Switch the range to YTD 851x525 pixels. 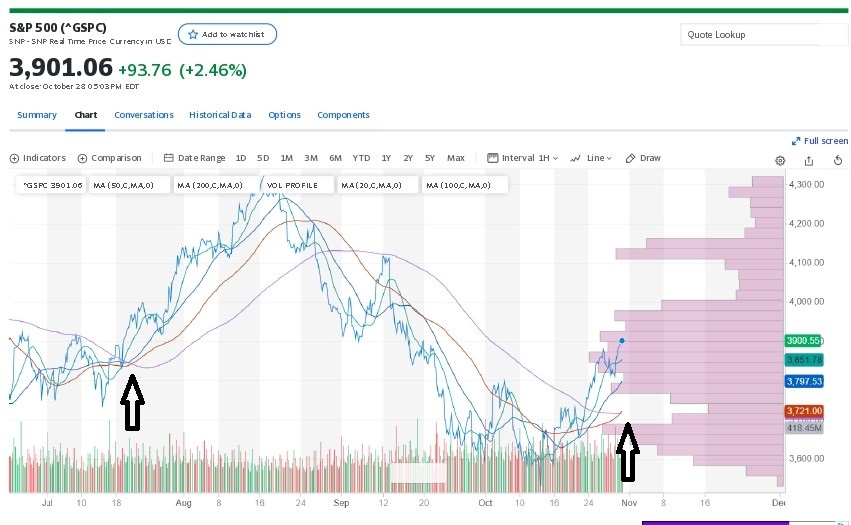coord(361,158)
